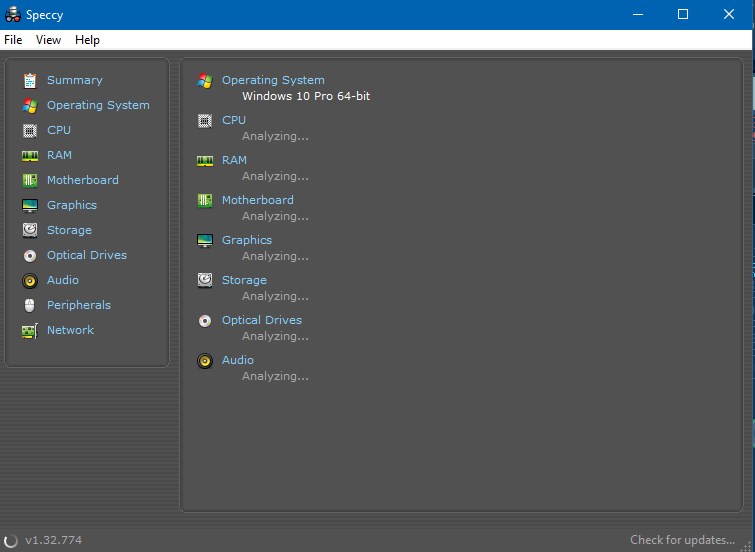Show RAM details from sidebar label
The width and height of the screenshot is (755, 552).
pyautogui.click(x=59, y=155)
